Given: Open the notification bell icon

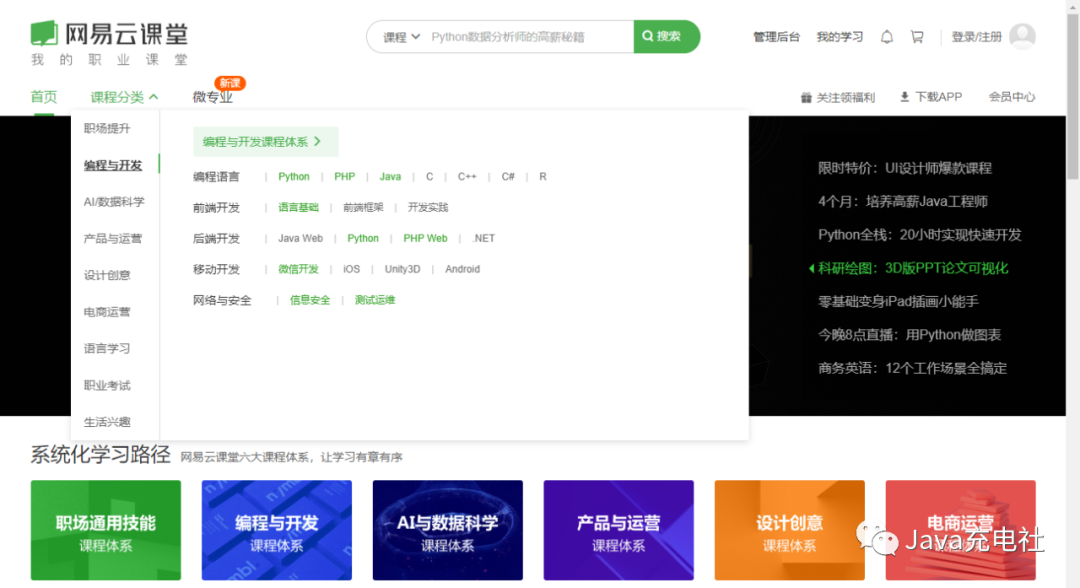Looking at the screenshot, I should click(x=886, y=35).
